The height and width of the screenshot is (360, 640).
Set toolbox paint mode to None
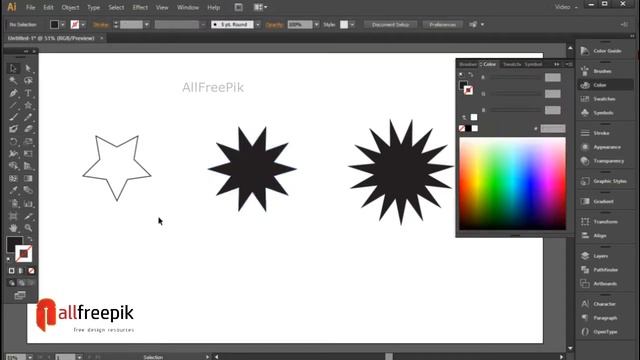click(31, 271)
